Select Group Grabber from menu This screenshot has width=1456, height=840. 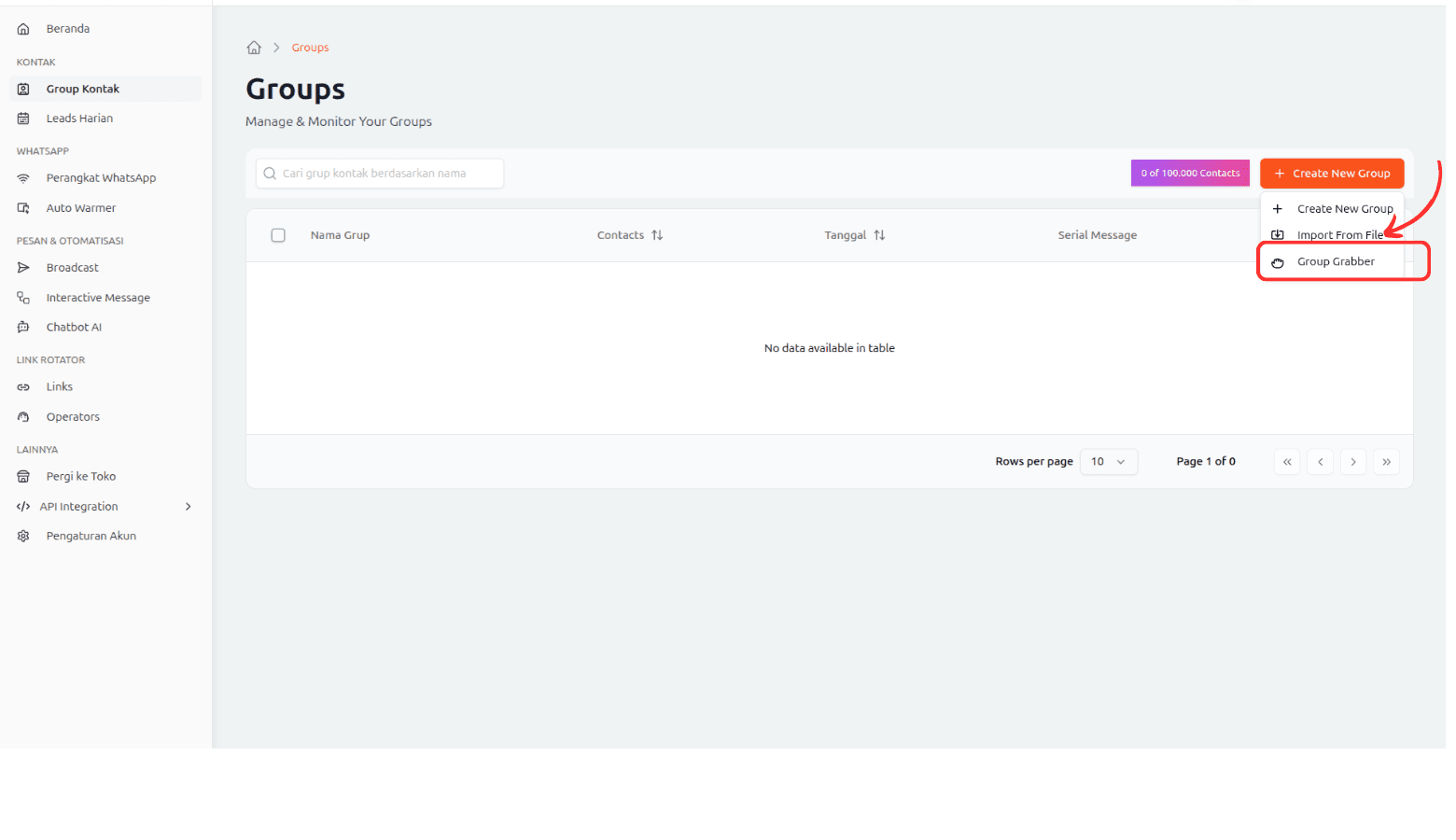point(1335,262)
